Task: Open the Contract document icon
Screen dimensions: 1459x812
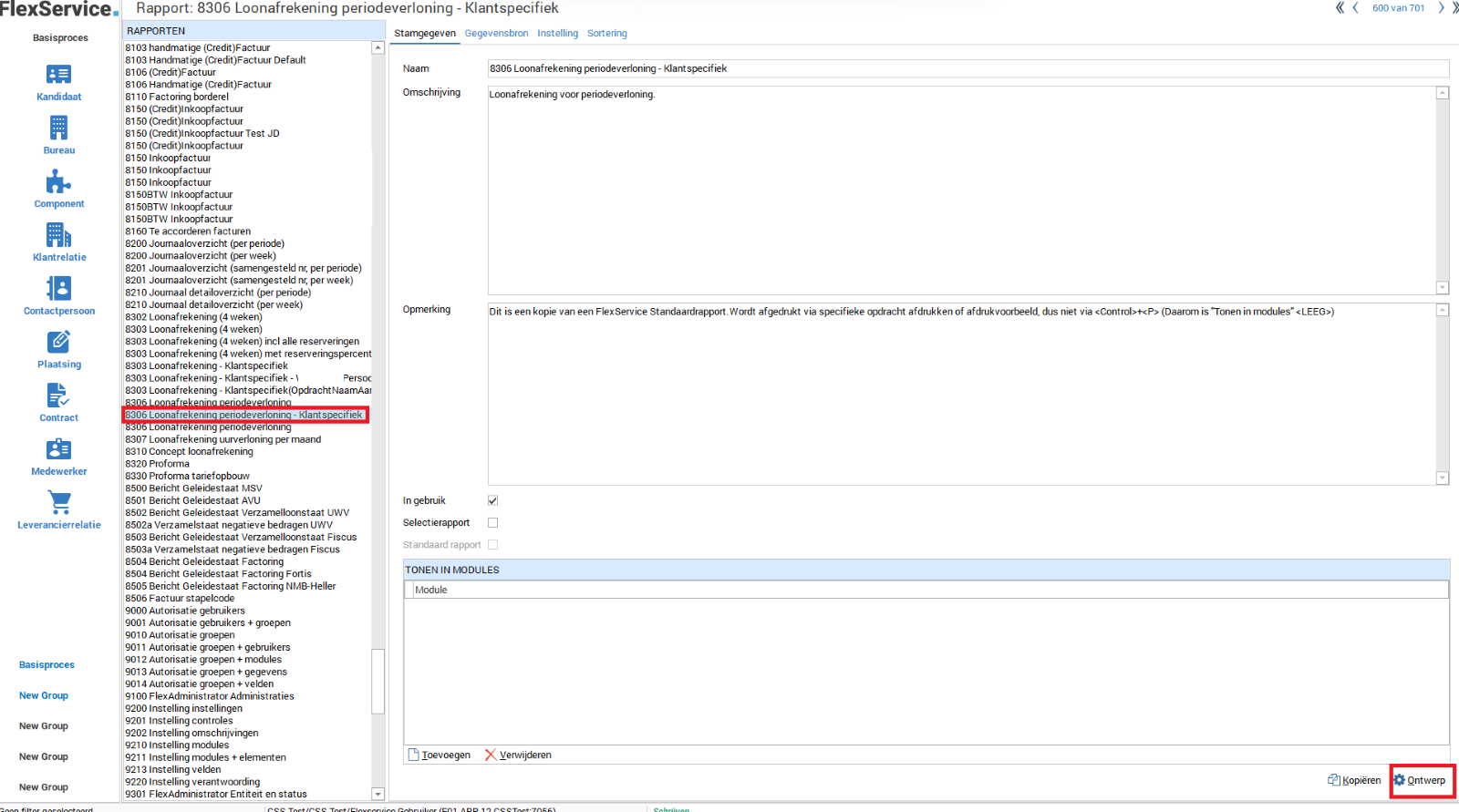Action: tap(58, 396)
